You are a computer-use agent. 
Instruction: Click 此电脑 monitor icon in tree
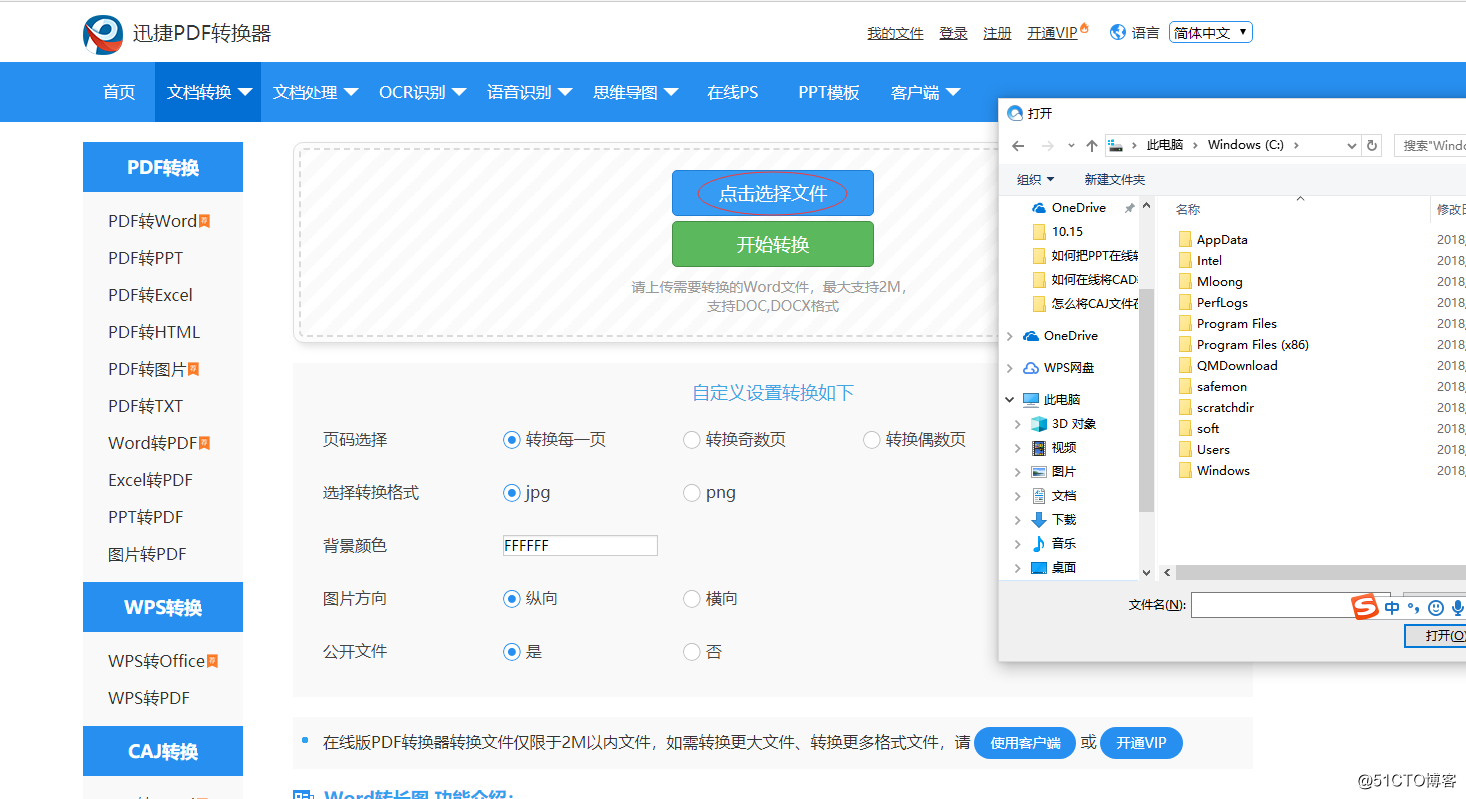coord(1031,400)
